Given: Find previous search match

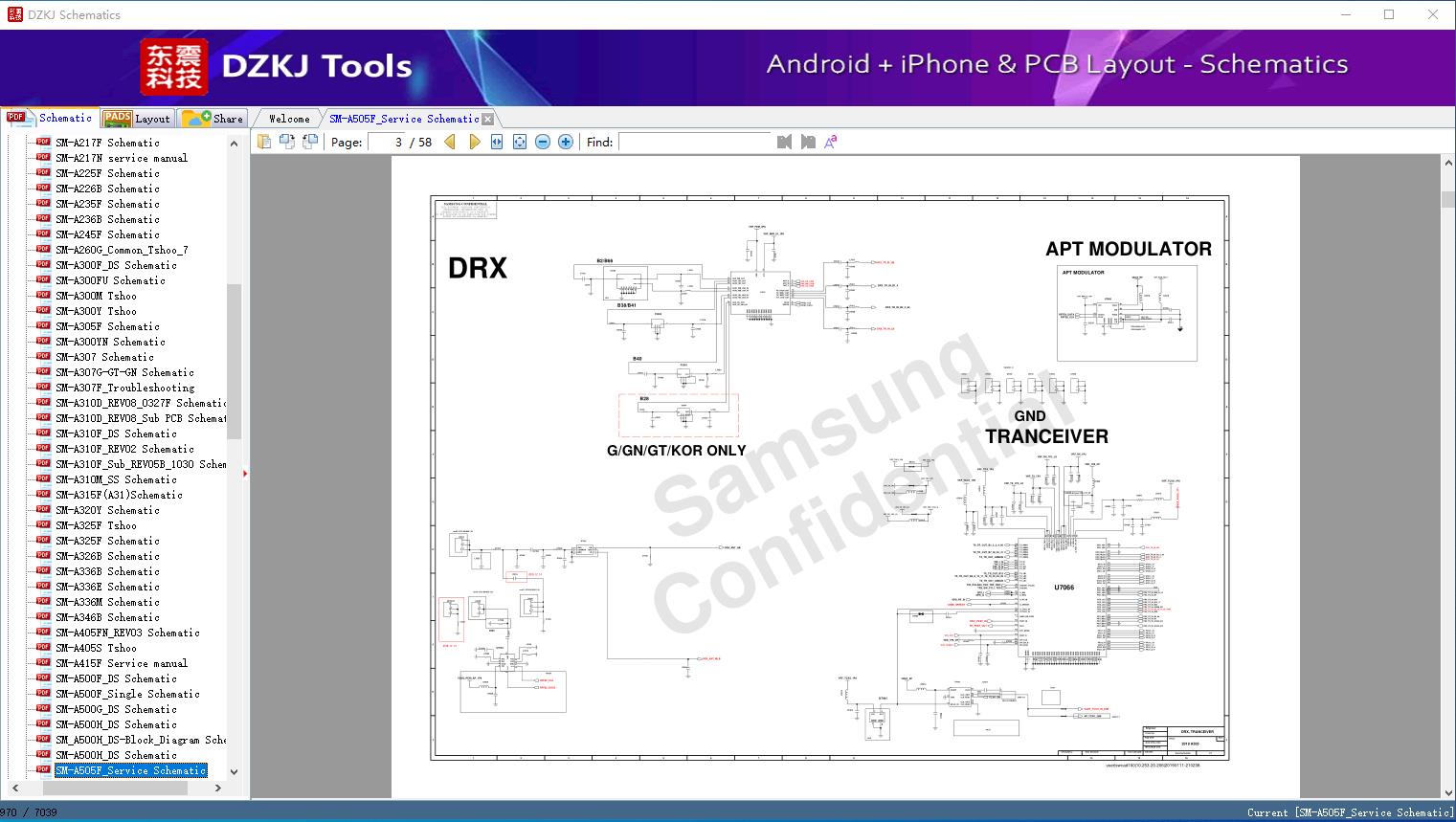Looking at the screenshot, I should 784,142.
